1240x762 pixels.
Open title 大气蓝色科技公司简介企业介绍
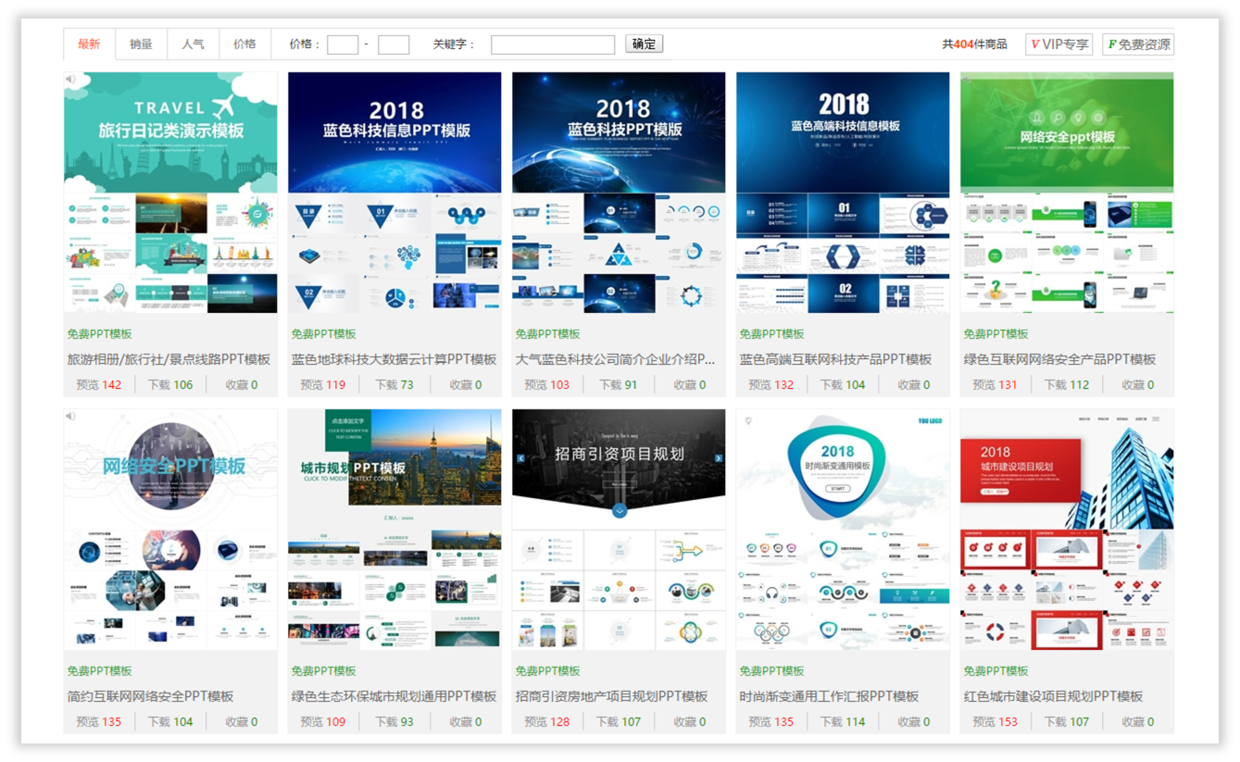615,359
